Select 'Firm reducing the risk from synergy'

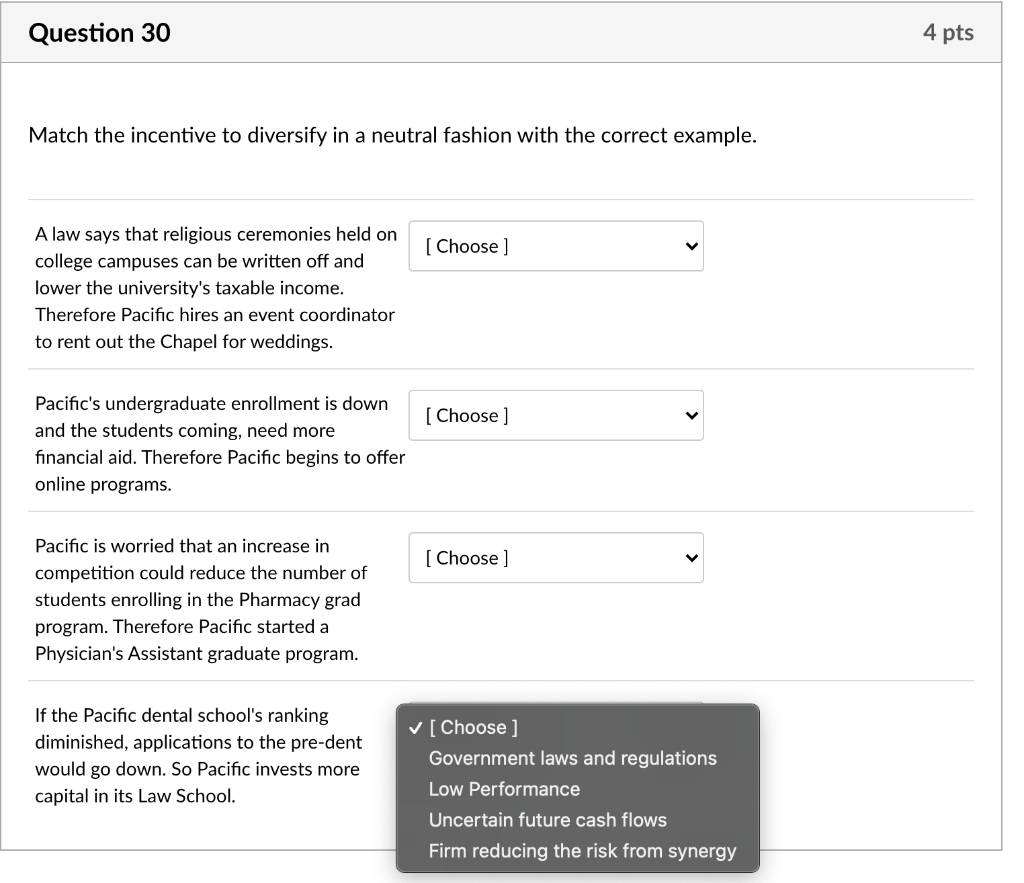(x=577, y=851)
